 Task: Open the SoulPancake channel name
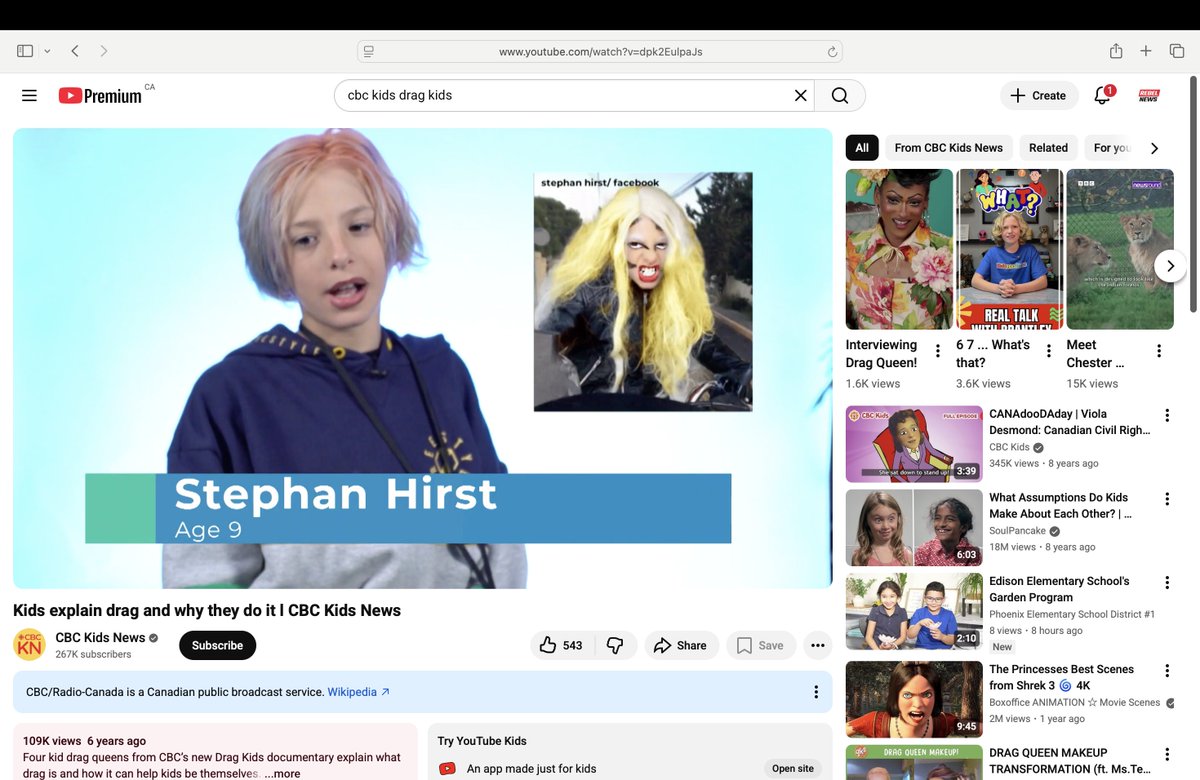tap(1017, 531)
